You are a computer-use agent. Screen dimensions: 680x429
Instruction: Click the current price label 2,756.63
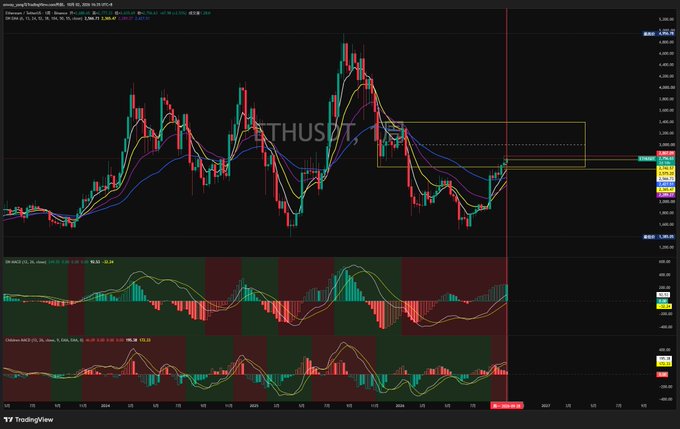click(x=666, y=159)
